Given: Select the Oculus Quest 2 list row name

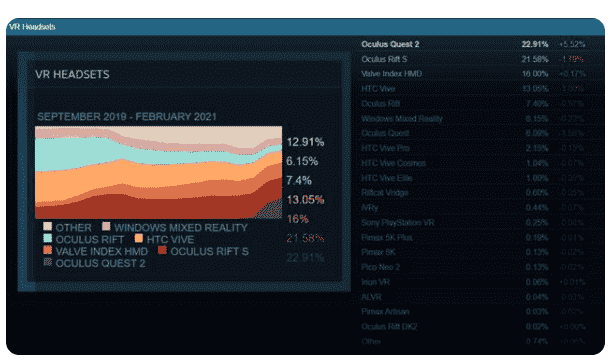Looking at the screenshot, I should pos(390,44).
